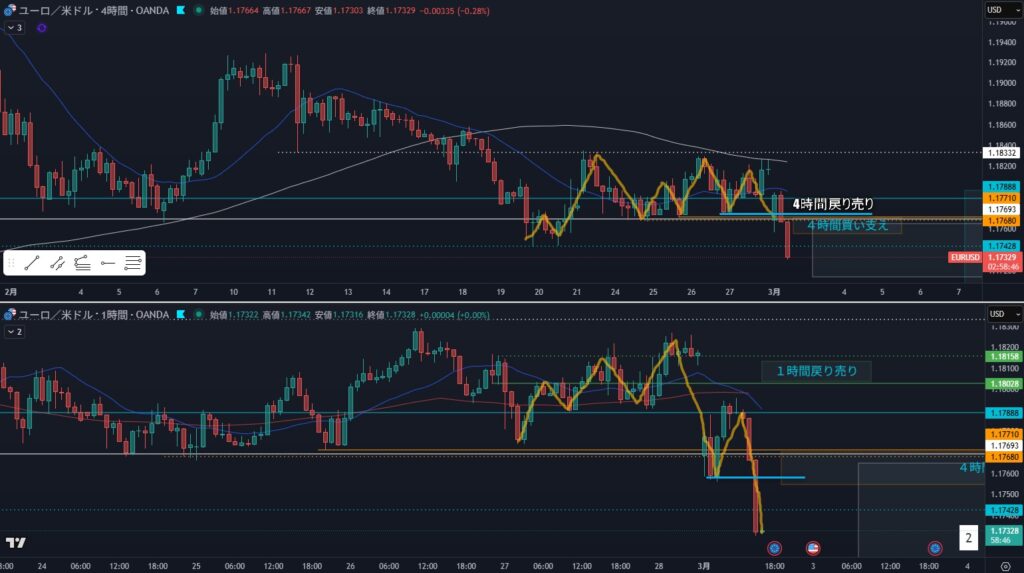This screenshot has width=1024, height=573.
Task: Click the TradingView logo in bottom-left
Action: click(15, 543)
